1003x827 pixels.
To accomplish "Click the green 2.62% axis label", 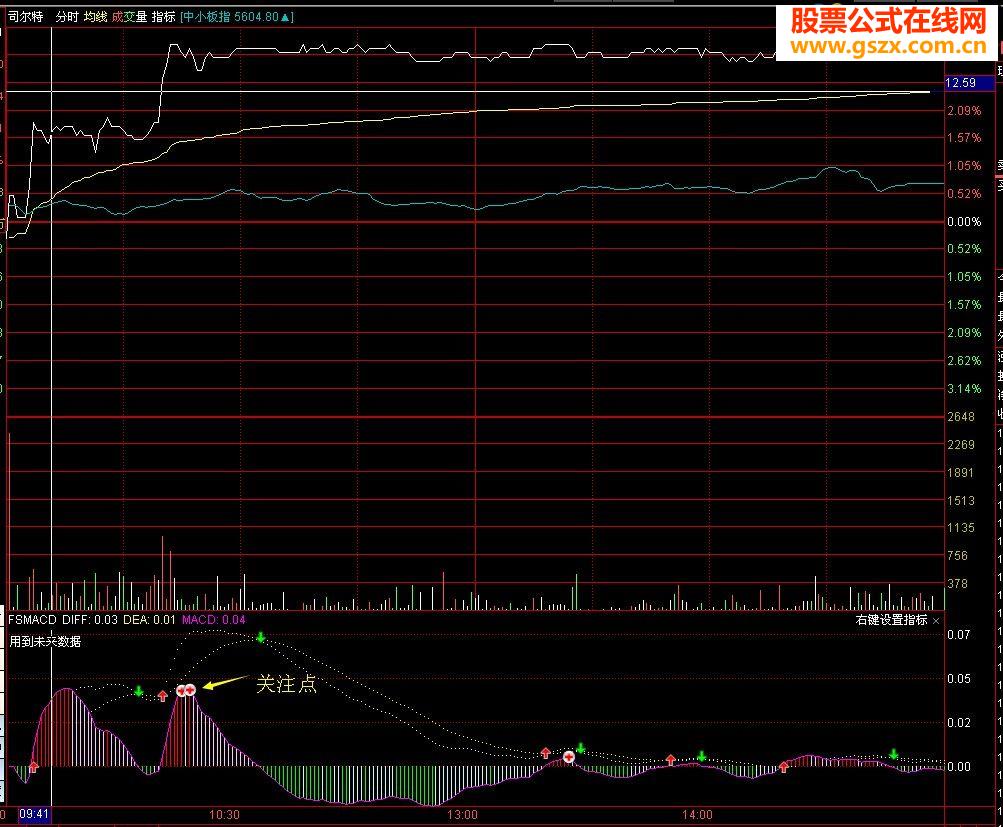I will [964, 361].
